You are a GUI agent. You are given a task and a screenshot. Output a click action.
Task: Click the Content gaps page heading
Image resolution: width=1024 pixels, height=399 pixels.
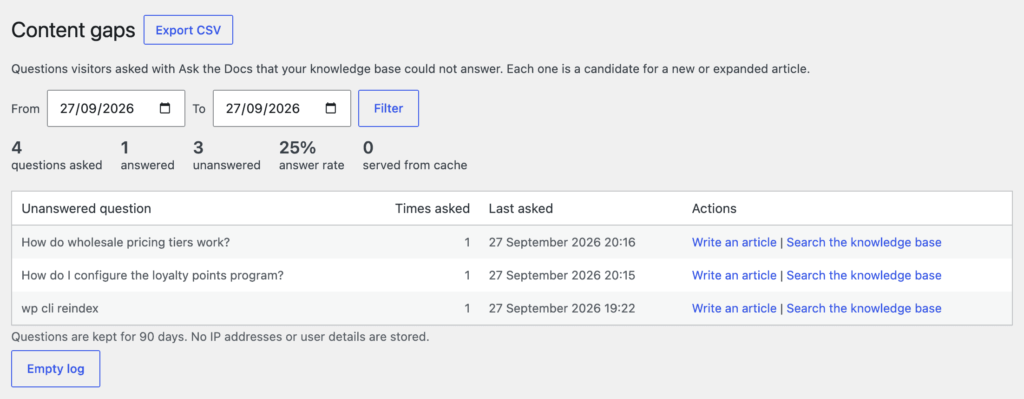(73, 30)
